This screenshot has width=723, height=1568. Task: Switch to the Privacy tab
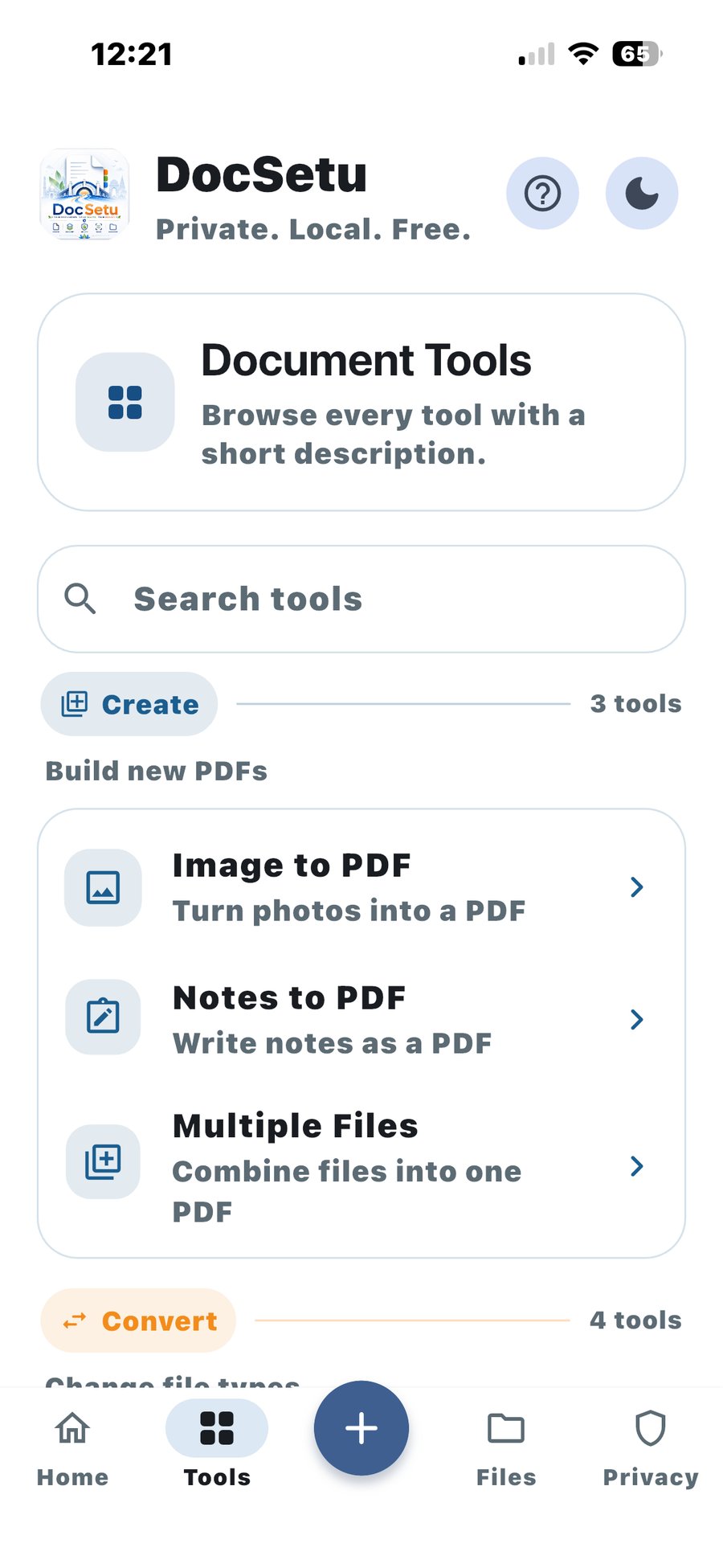(x=651, y=1447)
